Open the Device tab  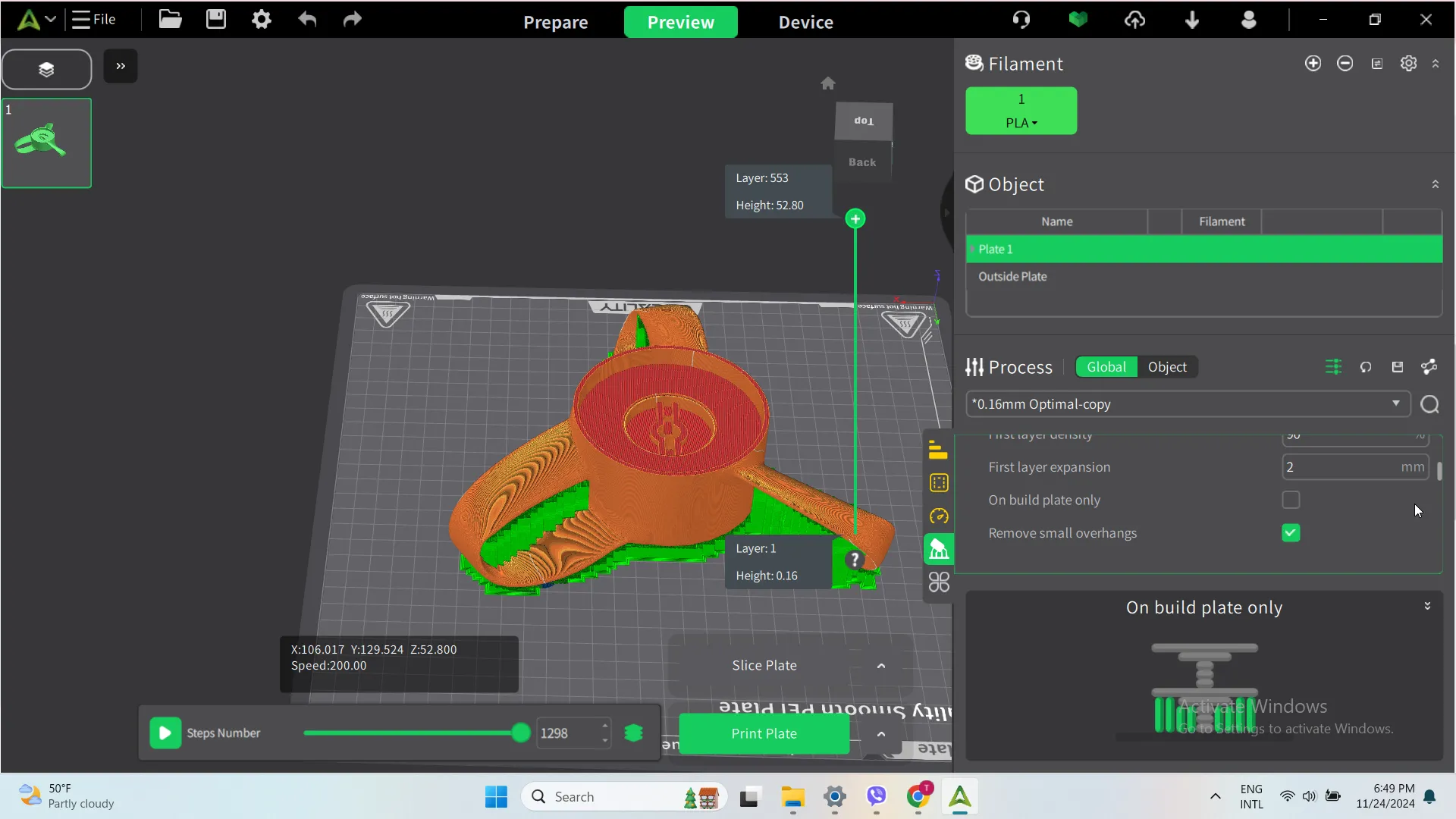point(805,23)
